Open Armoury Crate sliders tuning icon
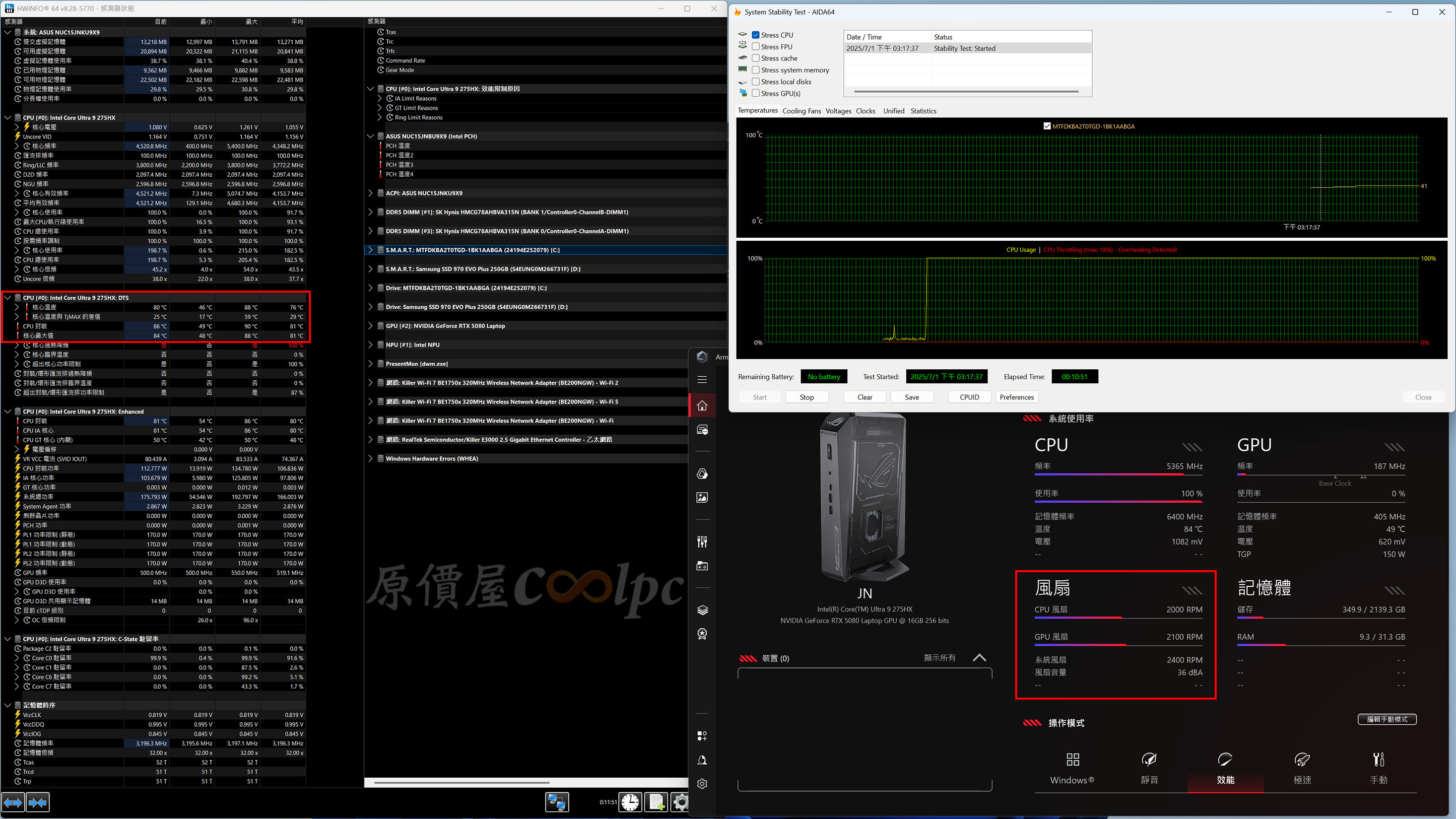Screen dimensions: 1456x819 point(702,541)
